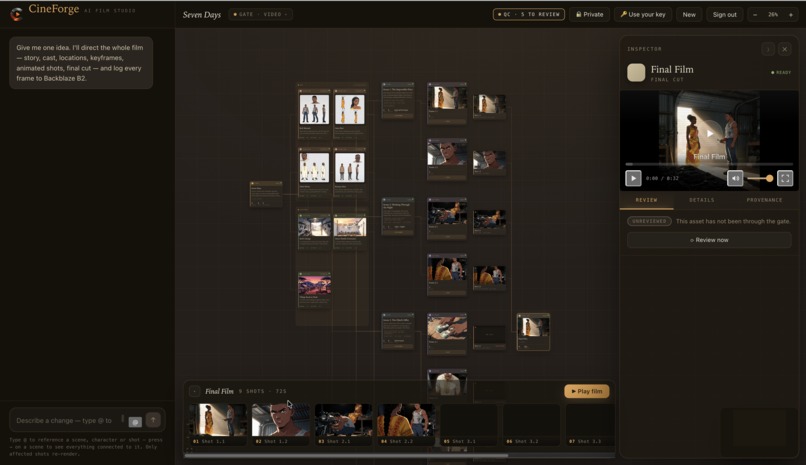806x465 pixels.
Task: Select the 06 Shot 3.2 timeline slot
Action: pos(532,423)
